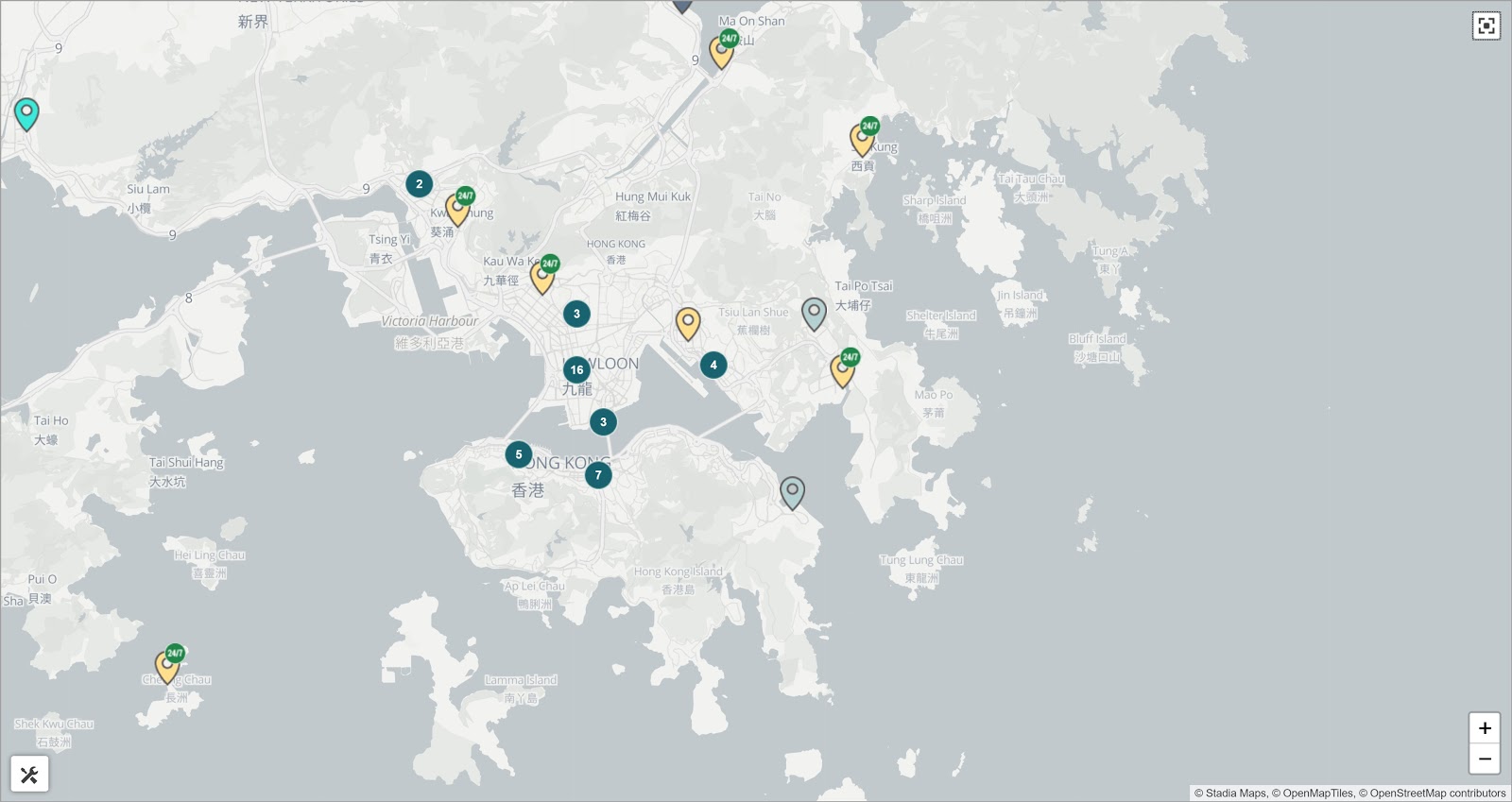1512x802 pixels.
Task: Open the OpenMapTiles attribution link
Action: pos(1317,793)
